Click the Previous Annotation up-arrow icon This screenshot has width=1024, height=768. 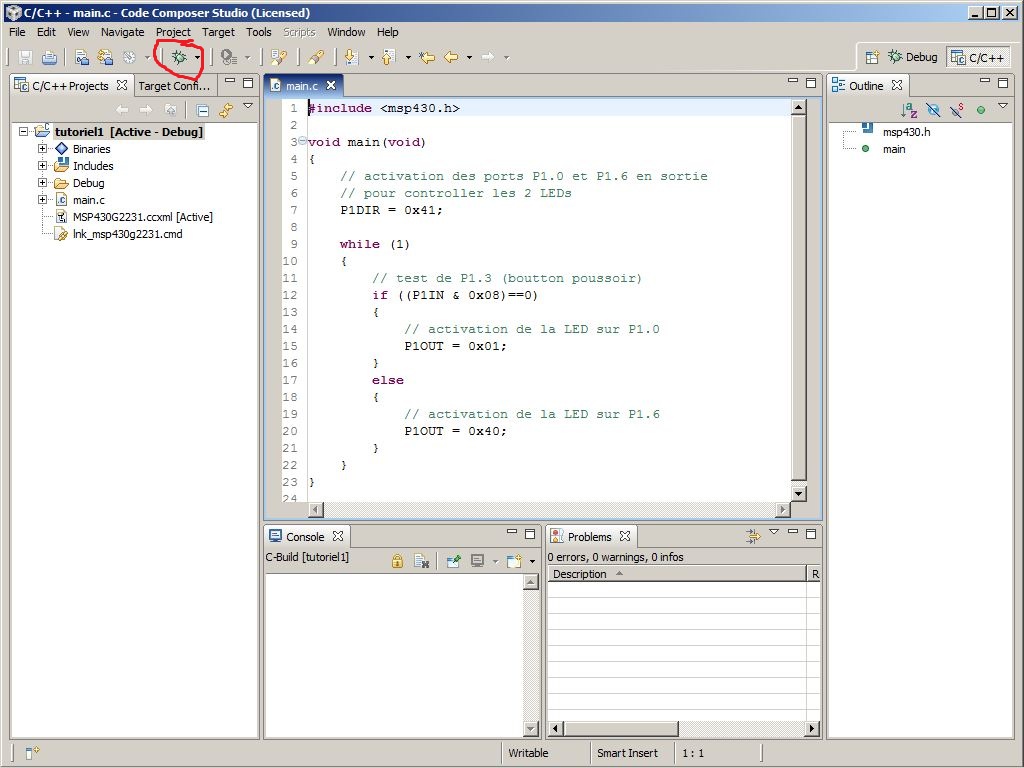389,57
